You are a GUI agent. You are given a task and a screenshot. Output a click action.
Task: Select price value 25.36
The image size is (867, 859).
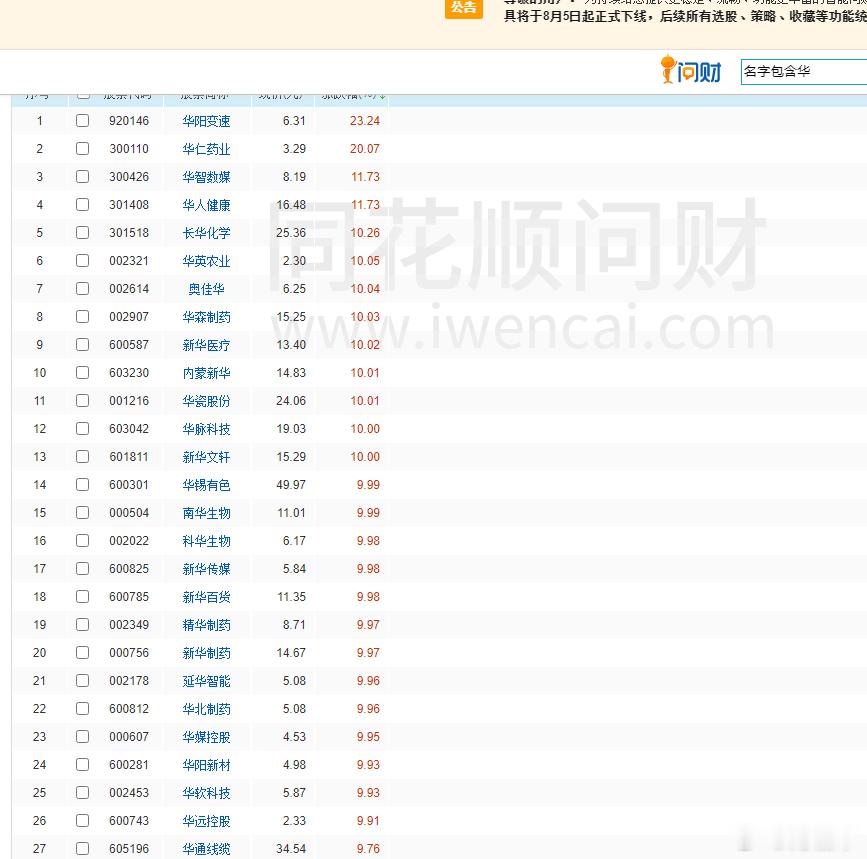[291, 233]
